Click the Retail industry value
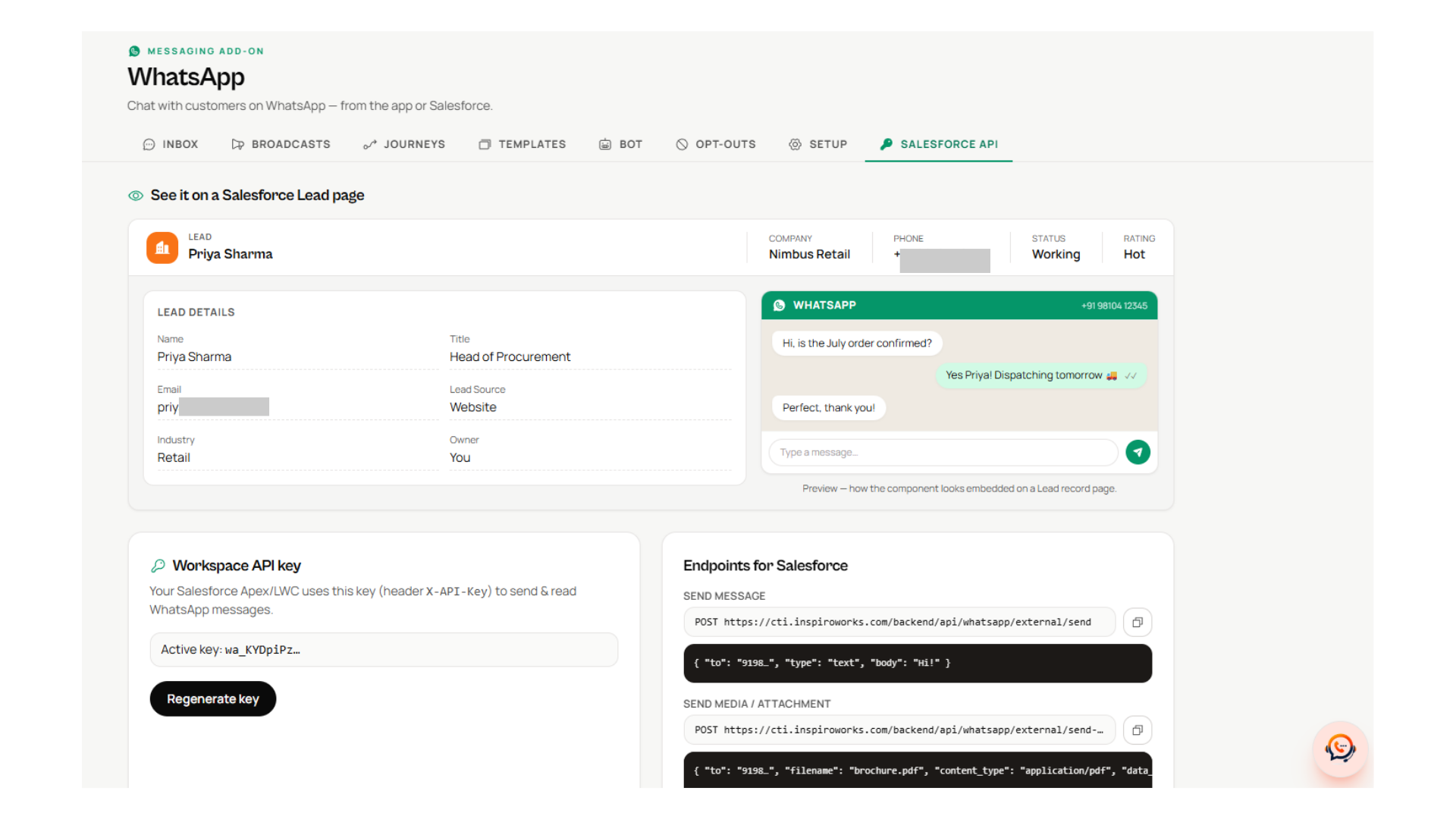Image resolution: width=1456 pixels, height=819 pixels. (x=174, y=457)
